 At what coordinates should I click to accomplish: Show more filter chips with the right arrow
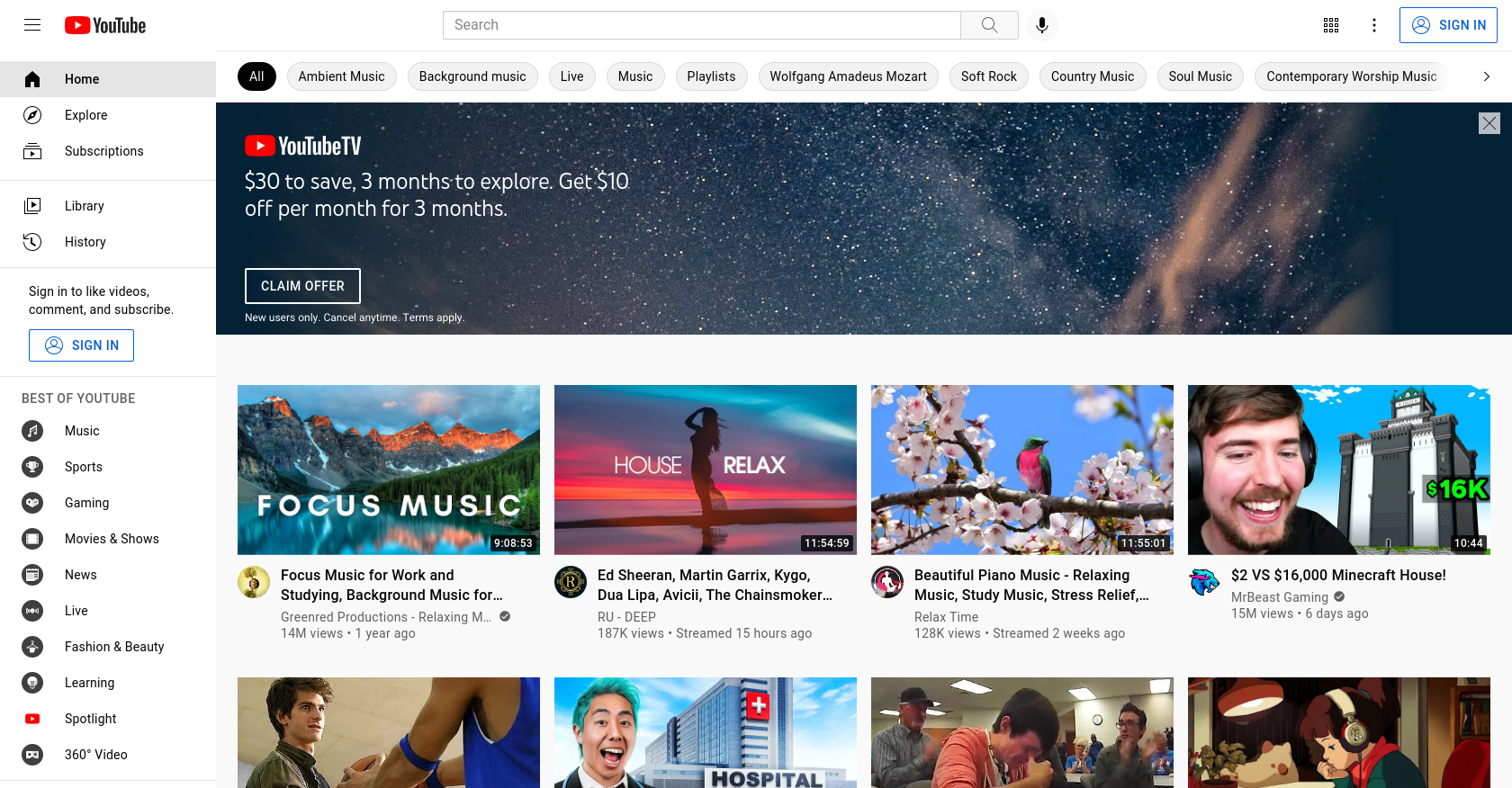1487,76
